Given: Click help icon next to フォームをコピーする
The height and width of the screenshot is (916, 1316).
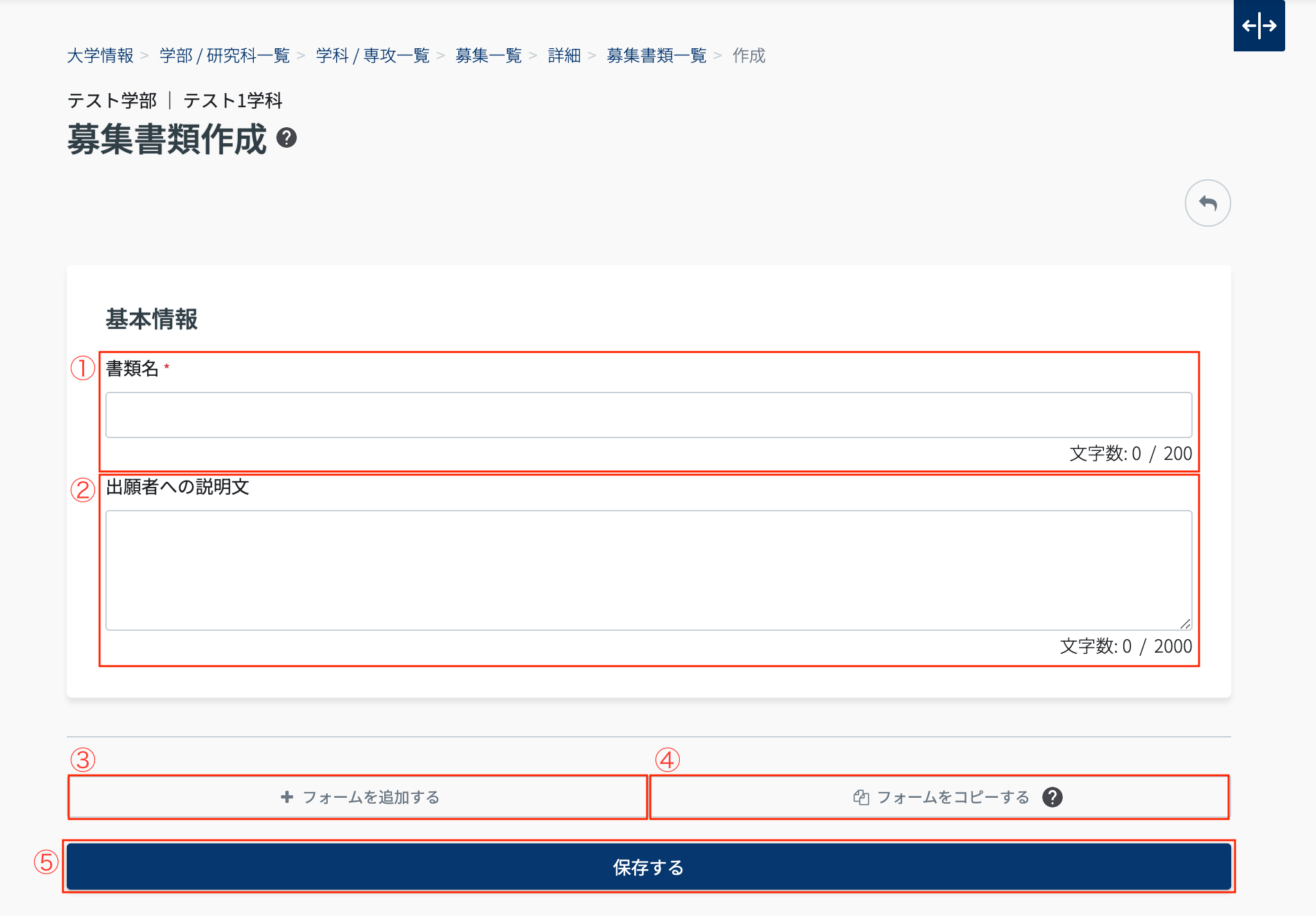Looking at the screenshot, I should pyautogui.click(x=1052, y=797).
